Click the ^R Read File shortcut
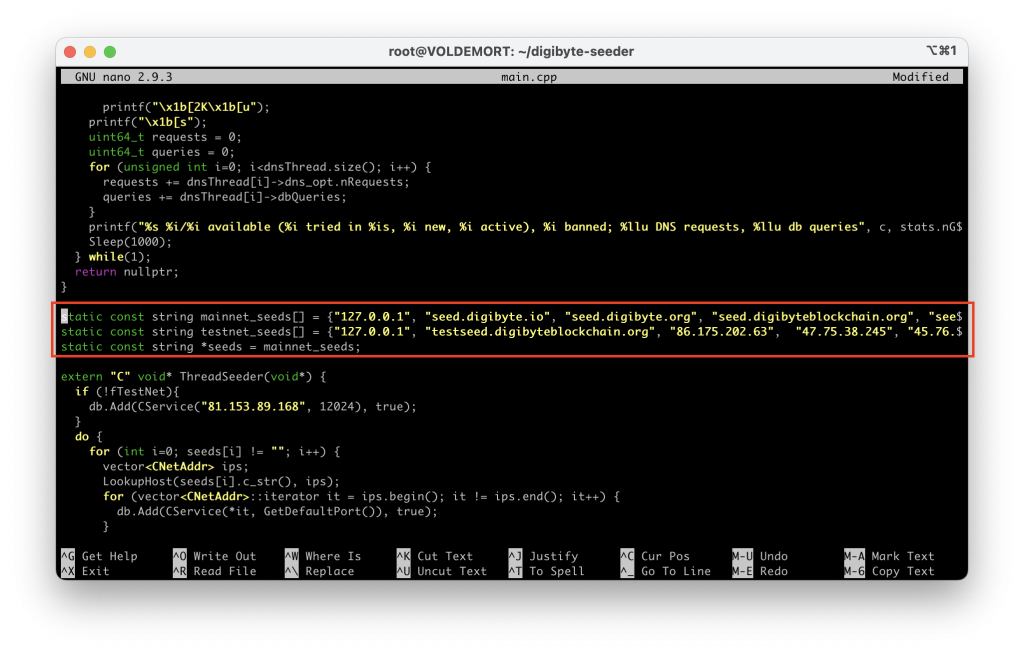This screenshot has height=654, width=1024. (x=214, y=571)
